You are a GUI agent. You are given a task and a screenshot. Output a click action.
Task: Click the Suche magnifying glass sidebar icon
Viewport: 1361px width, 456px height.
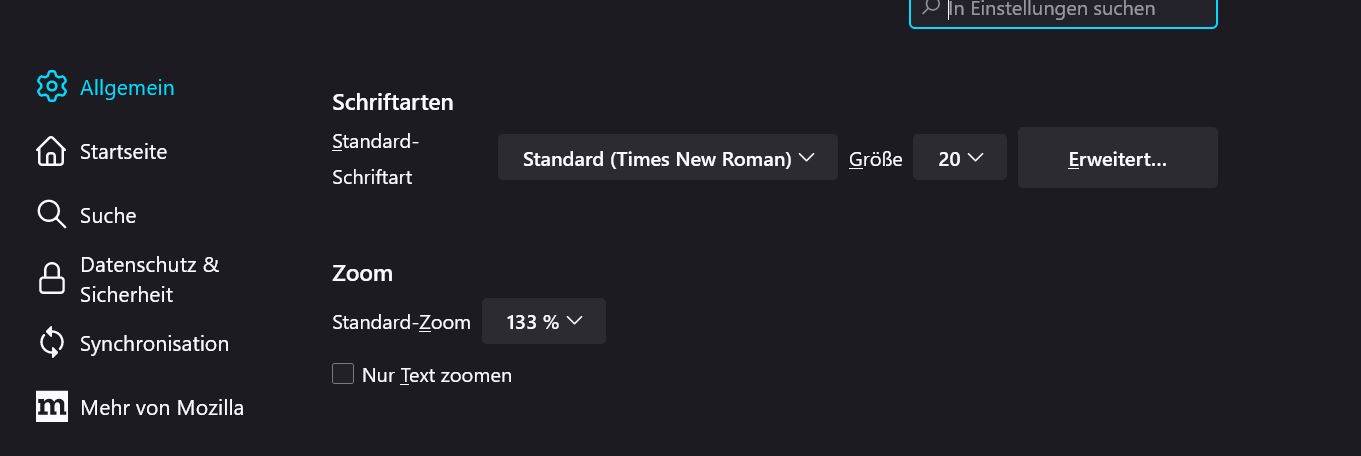[51, 215]
